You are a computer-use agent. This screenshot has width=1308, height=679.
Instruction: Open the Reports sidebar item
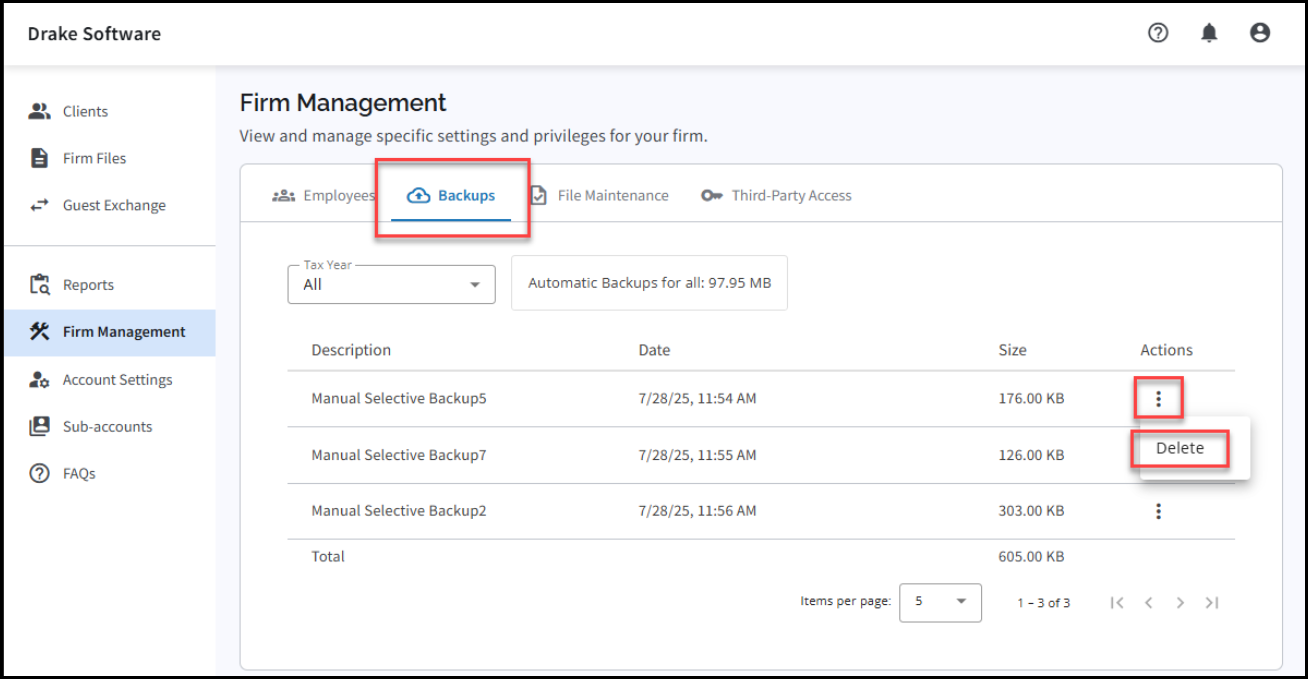coord(88,285)
